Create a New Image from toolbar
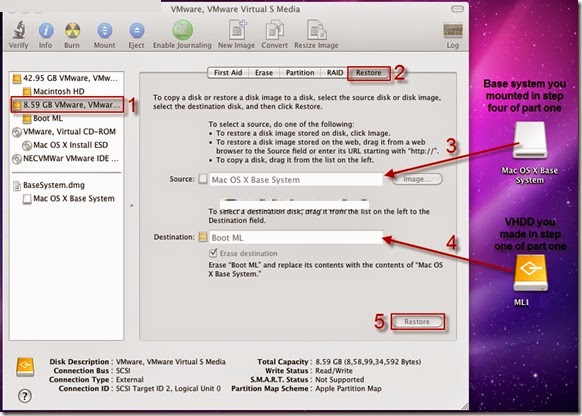Screen dimensions: 582x416 (237, 30)
